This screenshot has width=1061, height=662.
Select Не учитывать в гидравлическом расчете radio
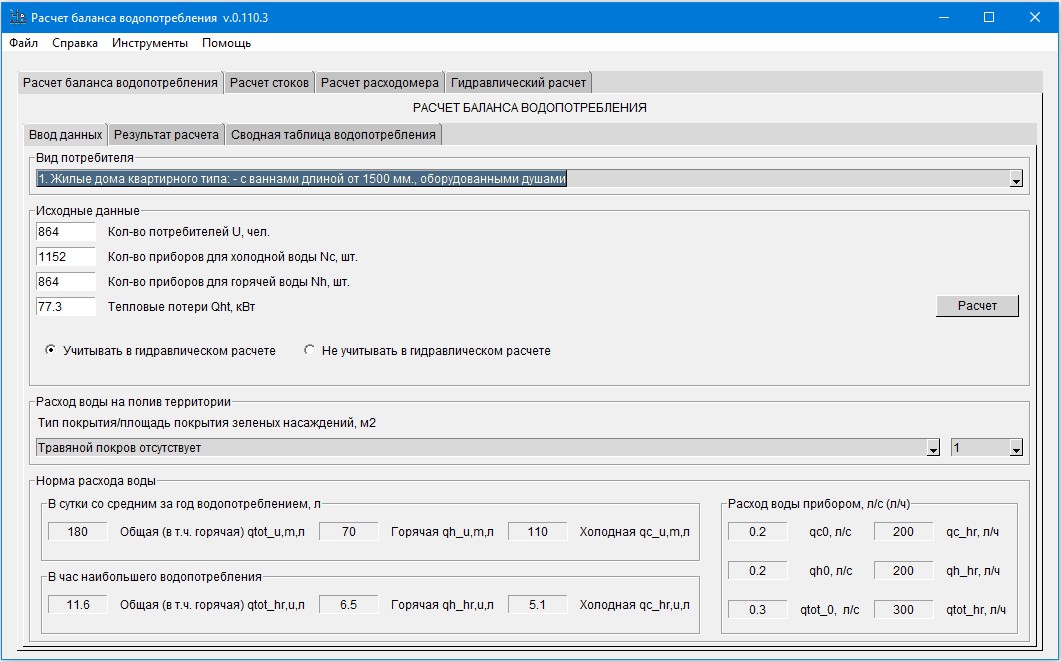click(x=309, y=350)
